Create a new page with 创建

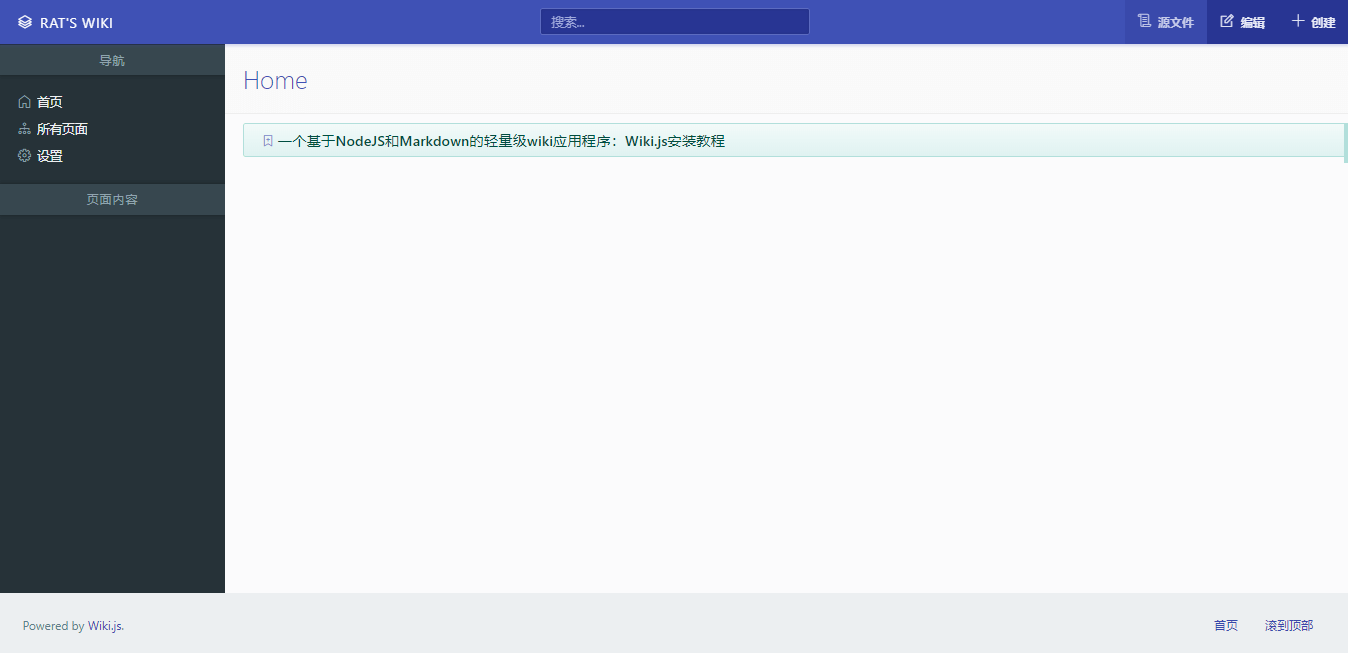[1313, 22]
